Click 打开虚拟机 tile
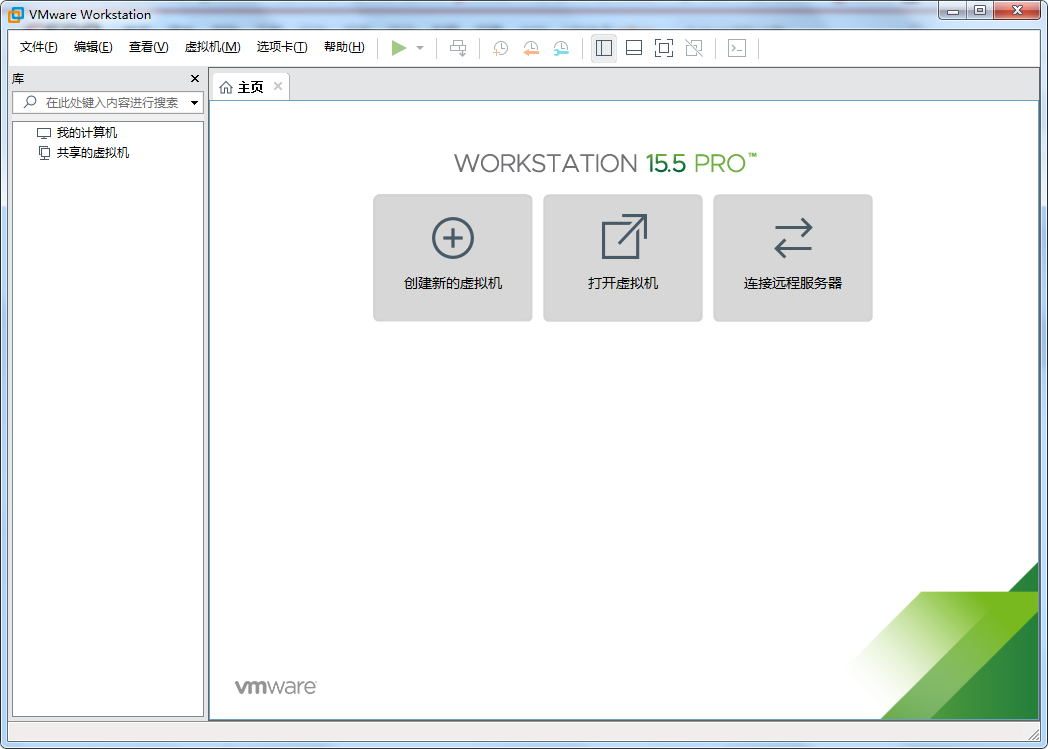Screen dimensions: 1048x749 (623, 258)
